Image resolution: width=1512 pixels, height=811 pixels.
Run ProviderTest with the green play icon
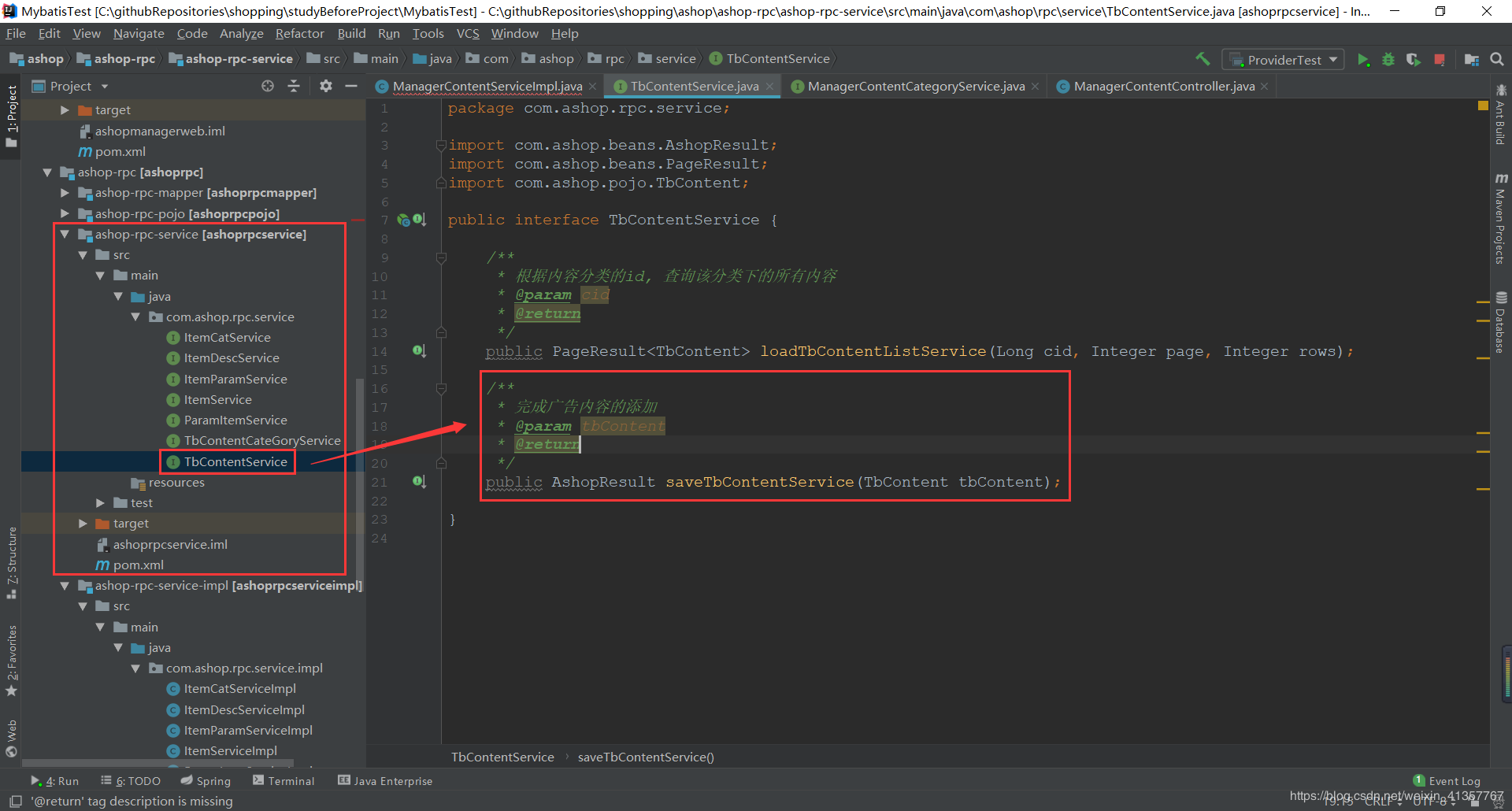point(1363,60)
